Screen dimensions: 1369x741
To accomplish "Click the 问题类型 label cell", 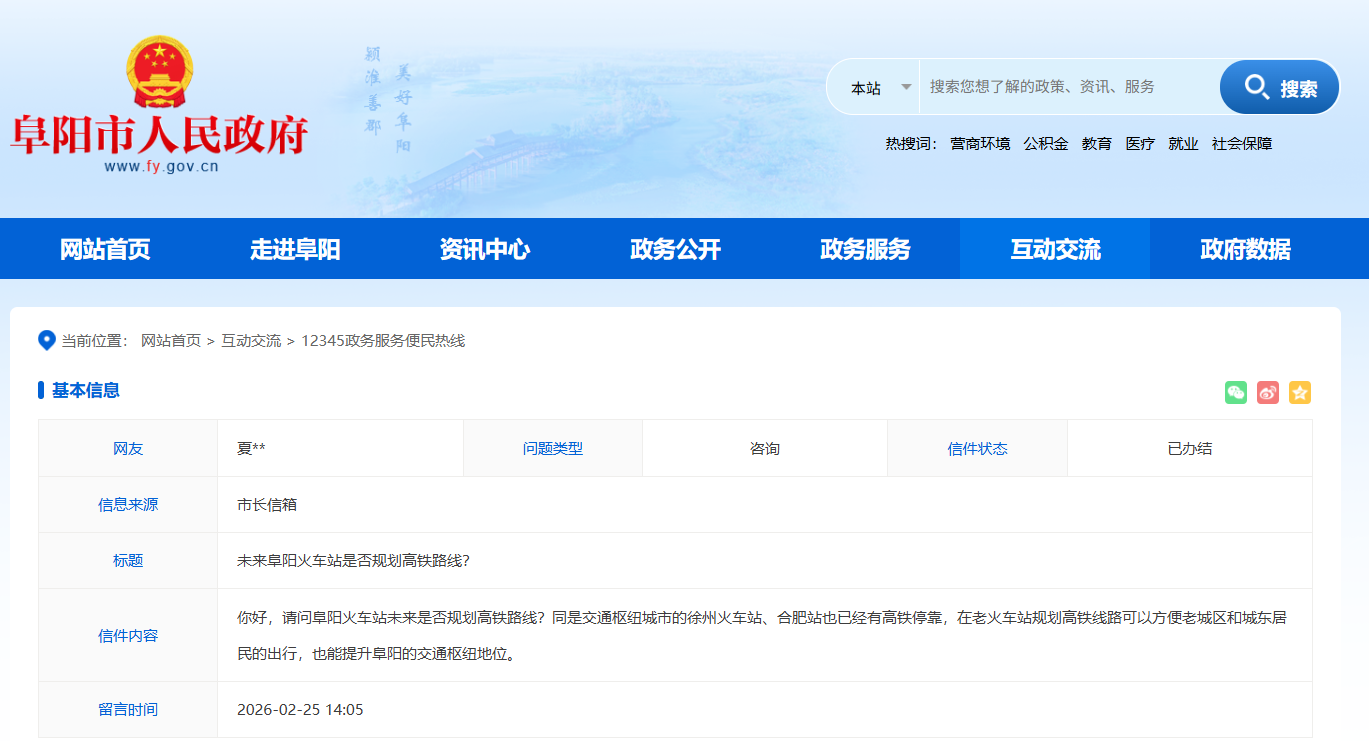I will point(553,449).
